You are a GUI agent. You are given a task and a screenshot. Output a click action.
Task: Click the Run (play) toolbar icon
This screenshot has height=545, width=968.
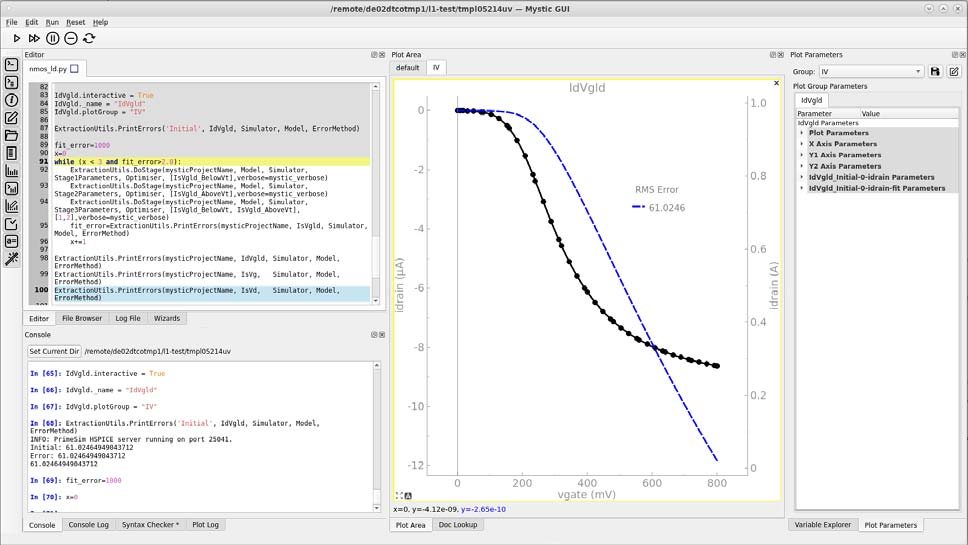[17, 38]
